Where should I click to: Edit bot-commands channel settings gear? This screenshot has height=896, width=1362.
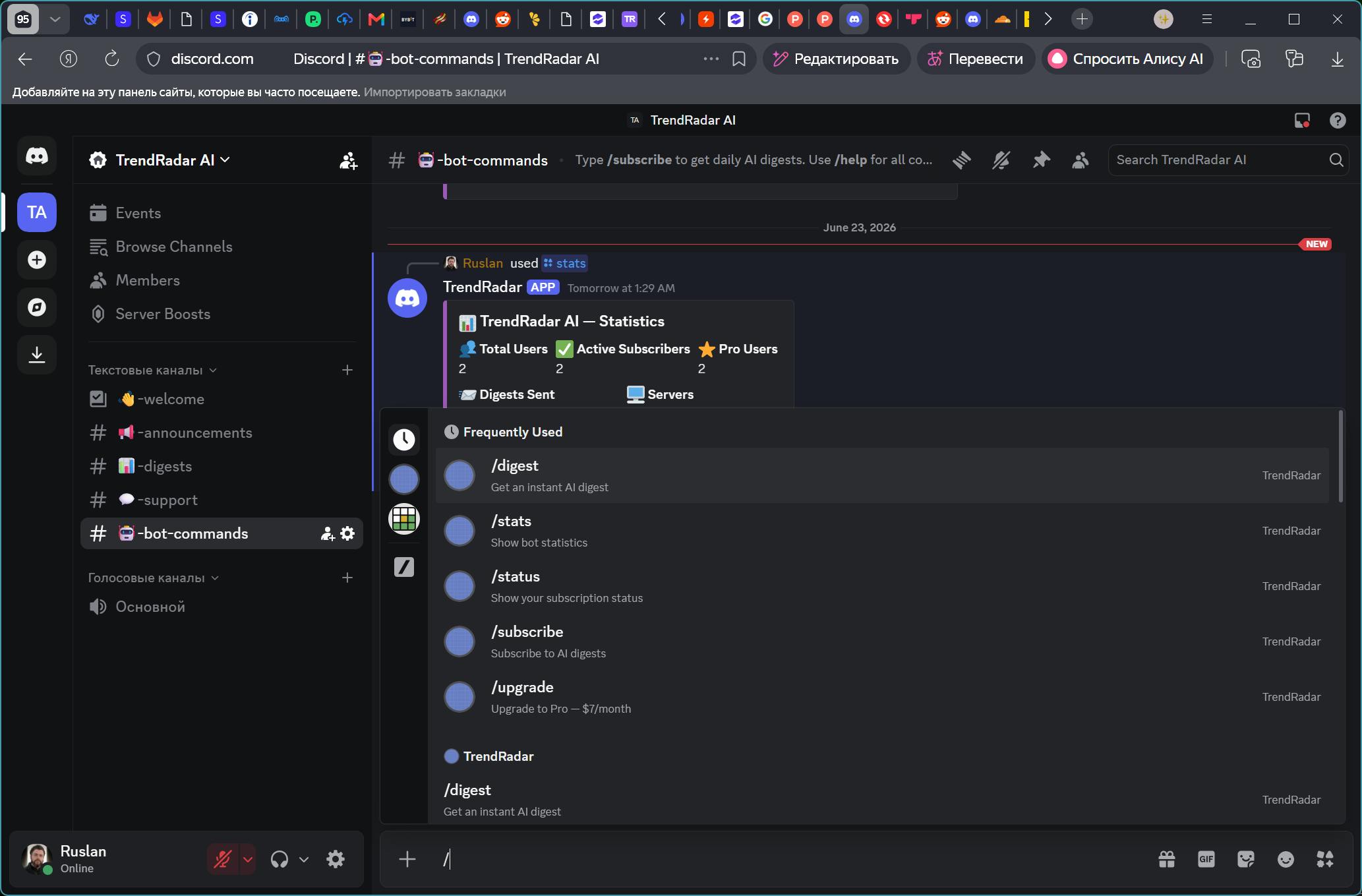347,533
